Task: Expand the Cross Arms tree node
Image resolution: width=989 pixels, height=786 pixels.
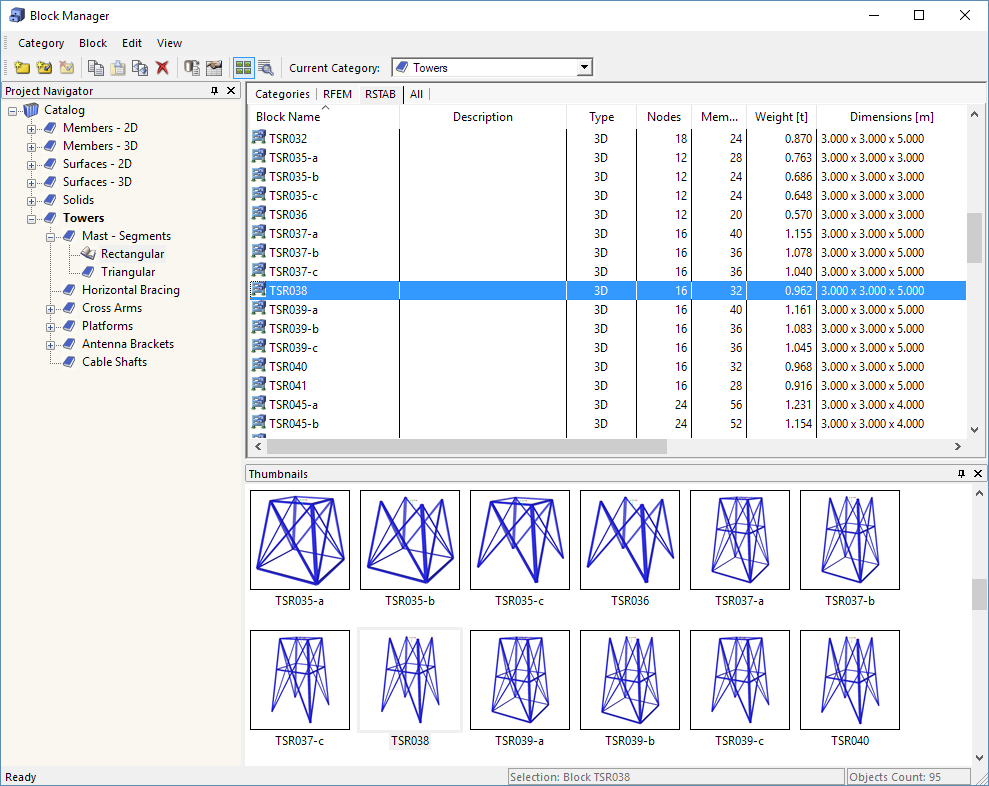Action: point(51,308)
